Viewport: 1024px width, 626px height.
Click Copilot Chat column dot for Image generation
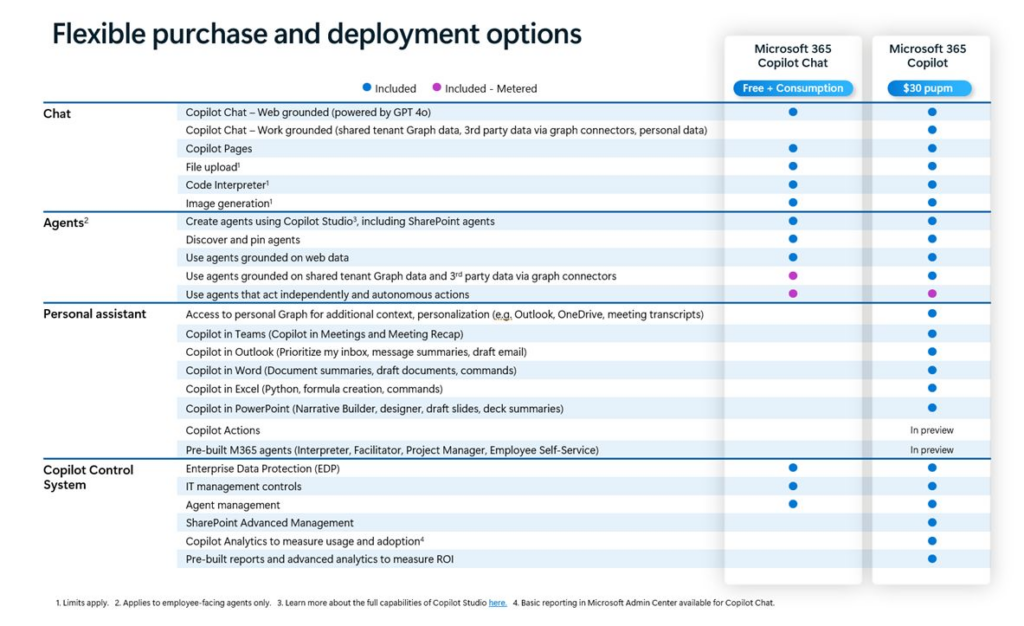tap(793, 203)
